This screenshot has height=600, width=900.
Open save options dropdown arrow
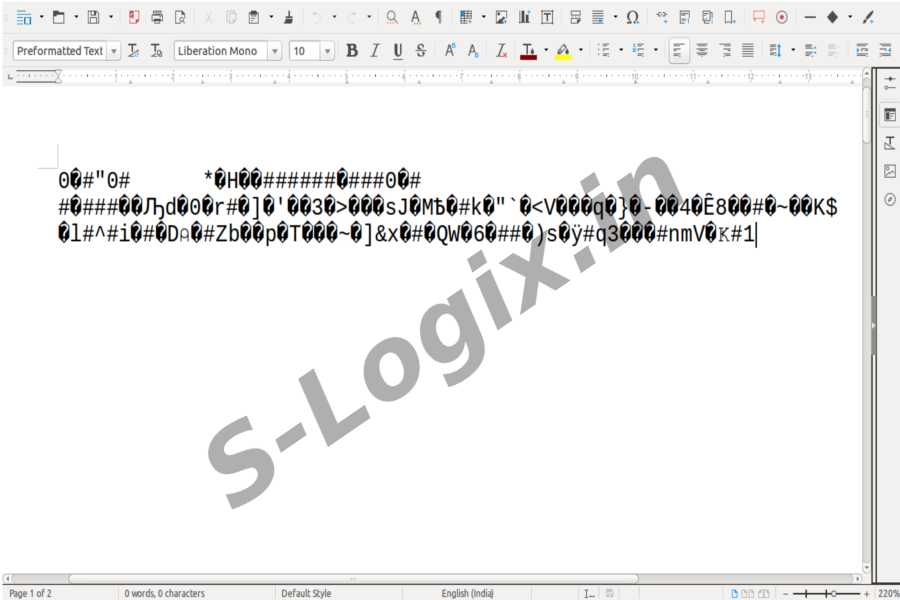coord(111,17)
